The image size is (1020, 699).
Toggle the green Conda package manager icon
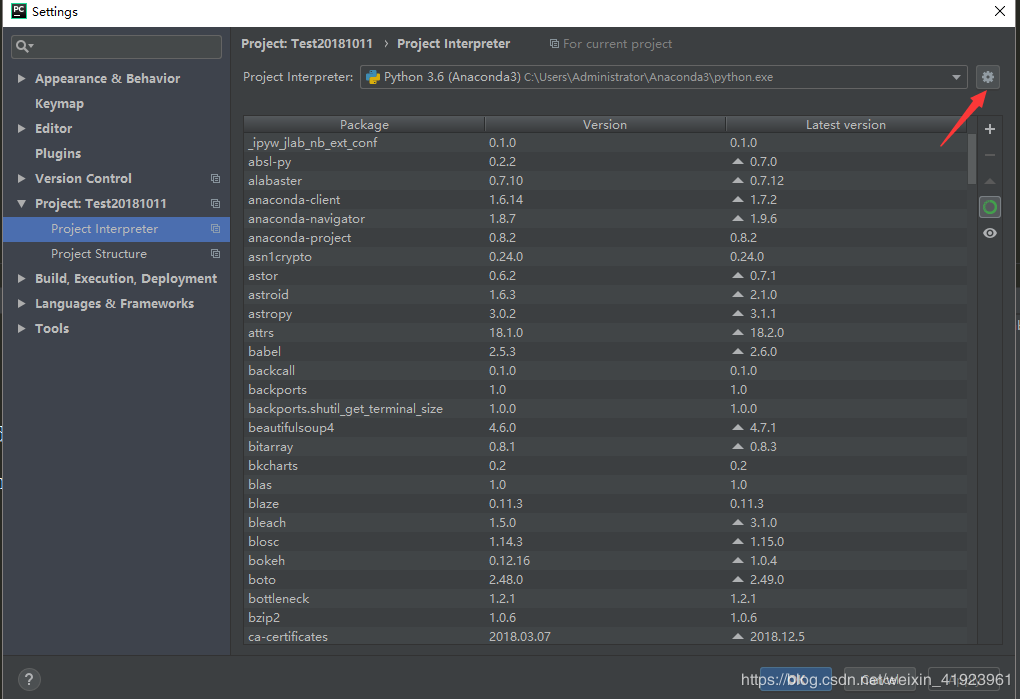pos(989,207)
